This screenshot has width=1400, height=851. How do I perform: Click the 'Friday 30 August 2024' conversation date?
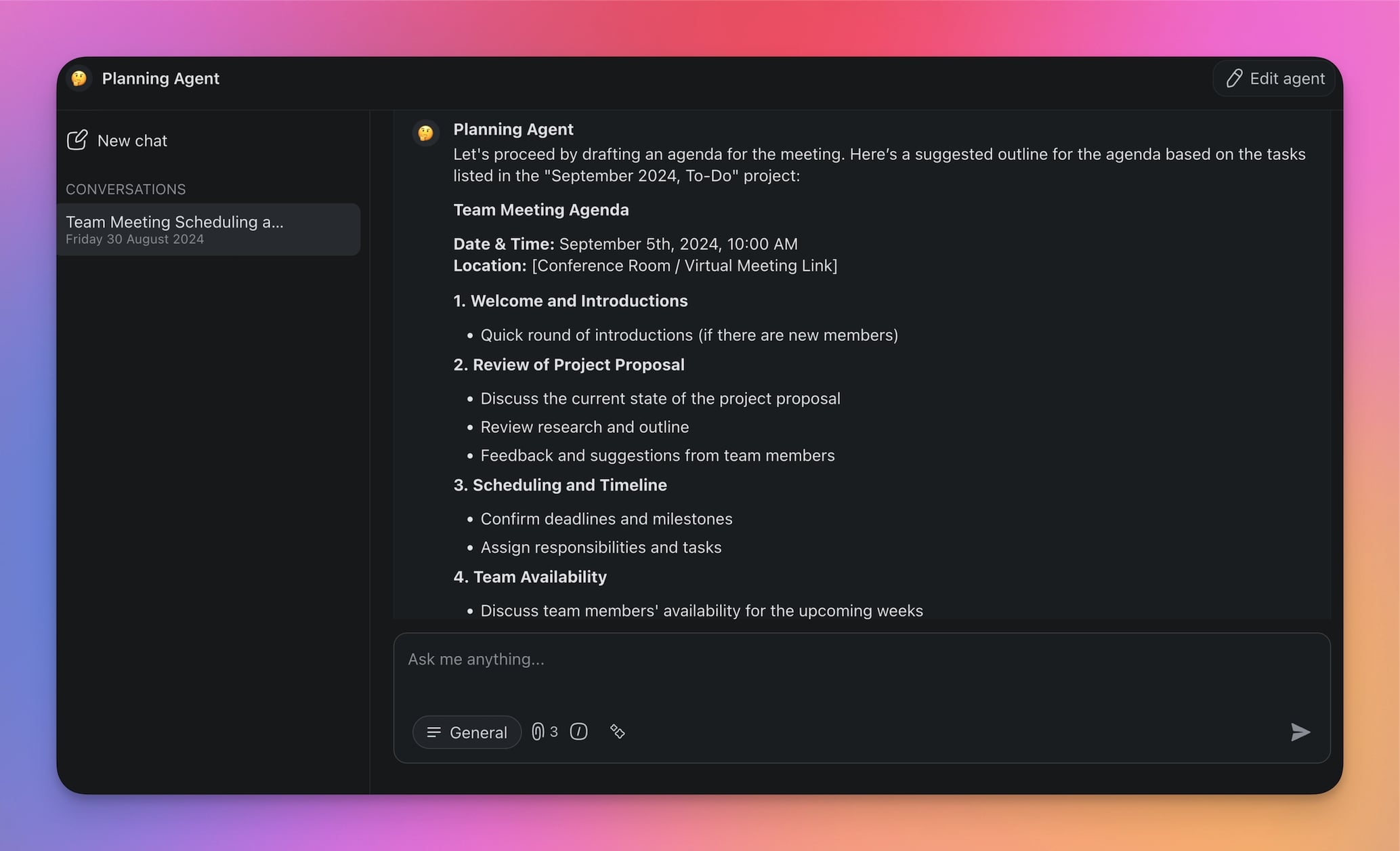(x=135, y=239)
